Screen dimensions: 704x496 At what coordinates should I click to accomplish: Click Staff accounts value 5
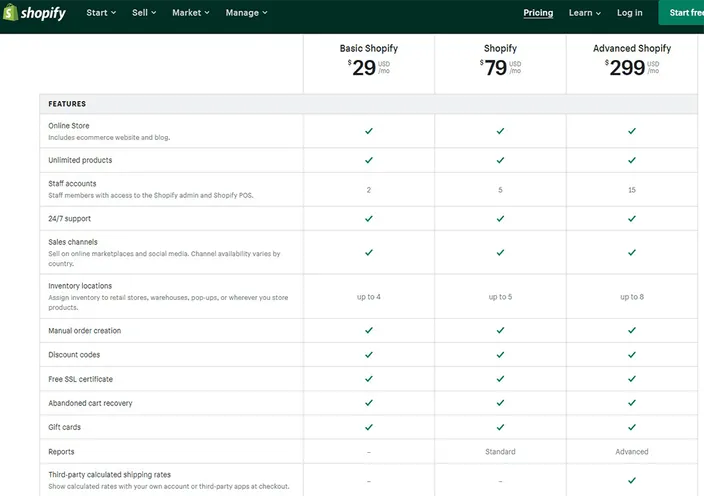pos(500,190)
